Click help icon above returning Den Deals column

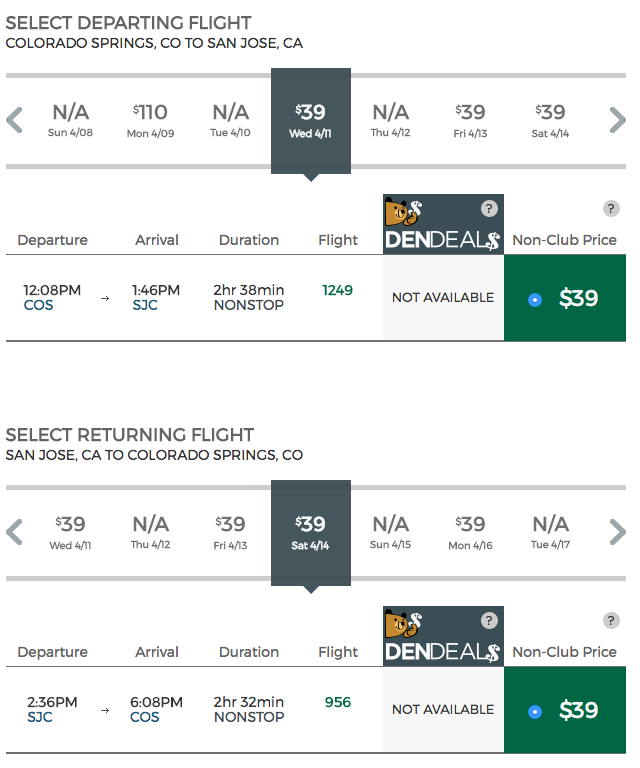pos(488,621)
